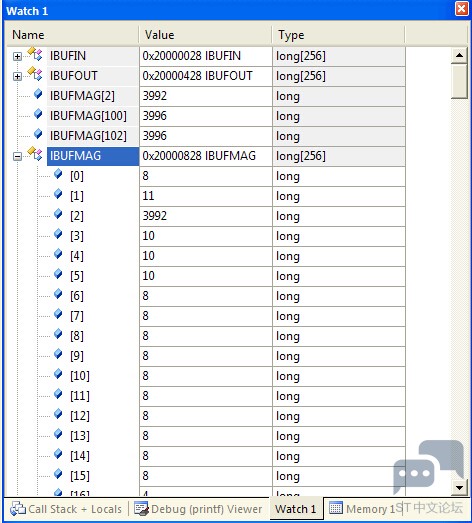Image resolution: width=472 pixels, height=523 pixels.
Task: Click type long[256] of IBUFIN
Action: click(x=339, y=56)
